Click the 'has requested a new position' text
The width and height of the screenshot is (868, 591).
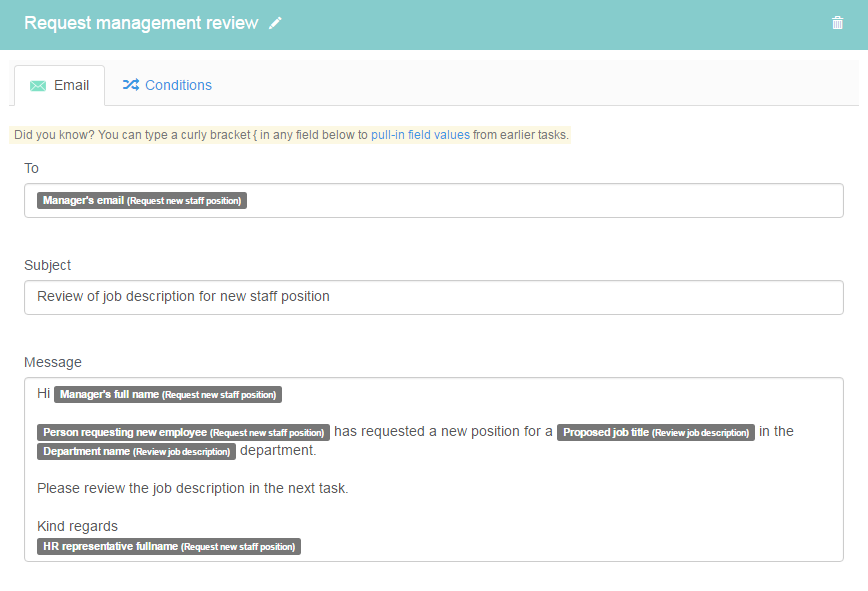[443, 432]
